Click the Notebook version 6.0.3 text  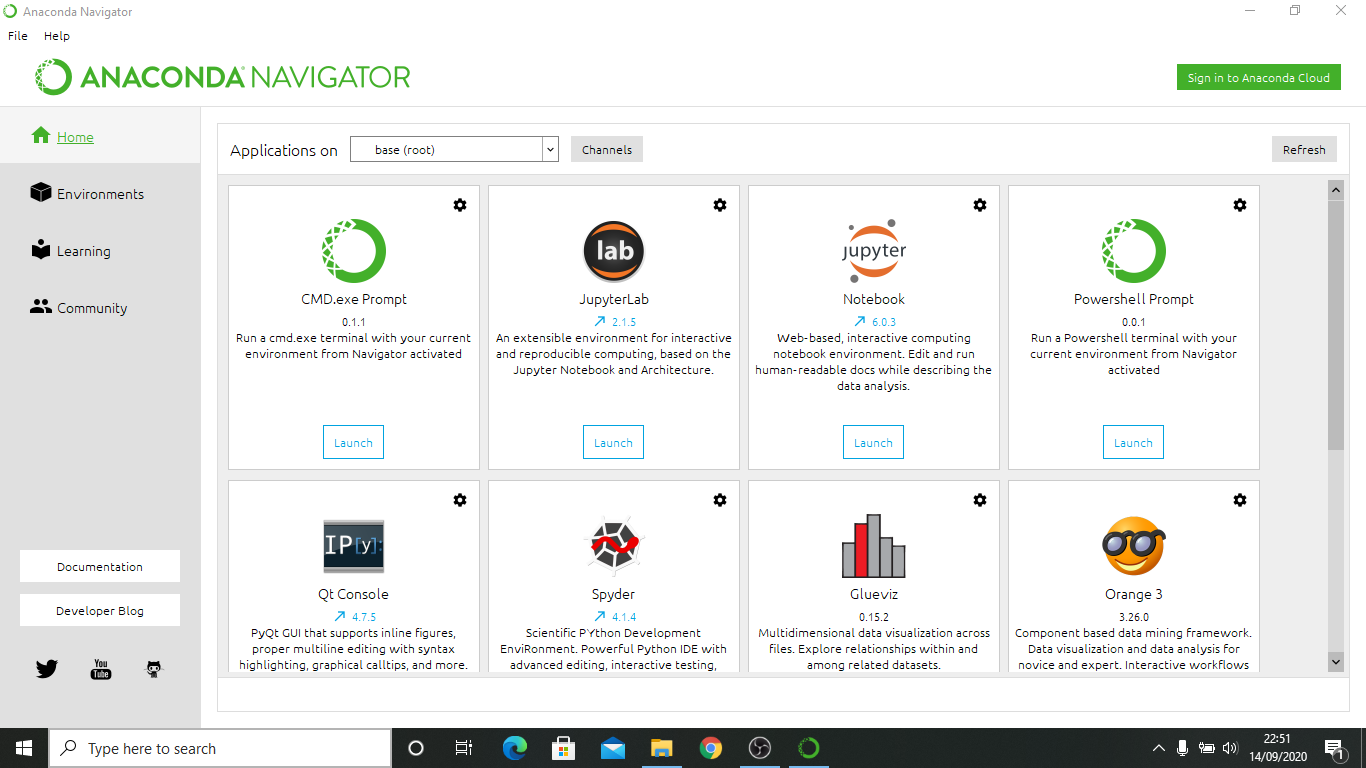(884, 322)
